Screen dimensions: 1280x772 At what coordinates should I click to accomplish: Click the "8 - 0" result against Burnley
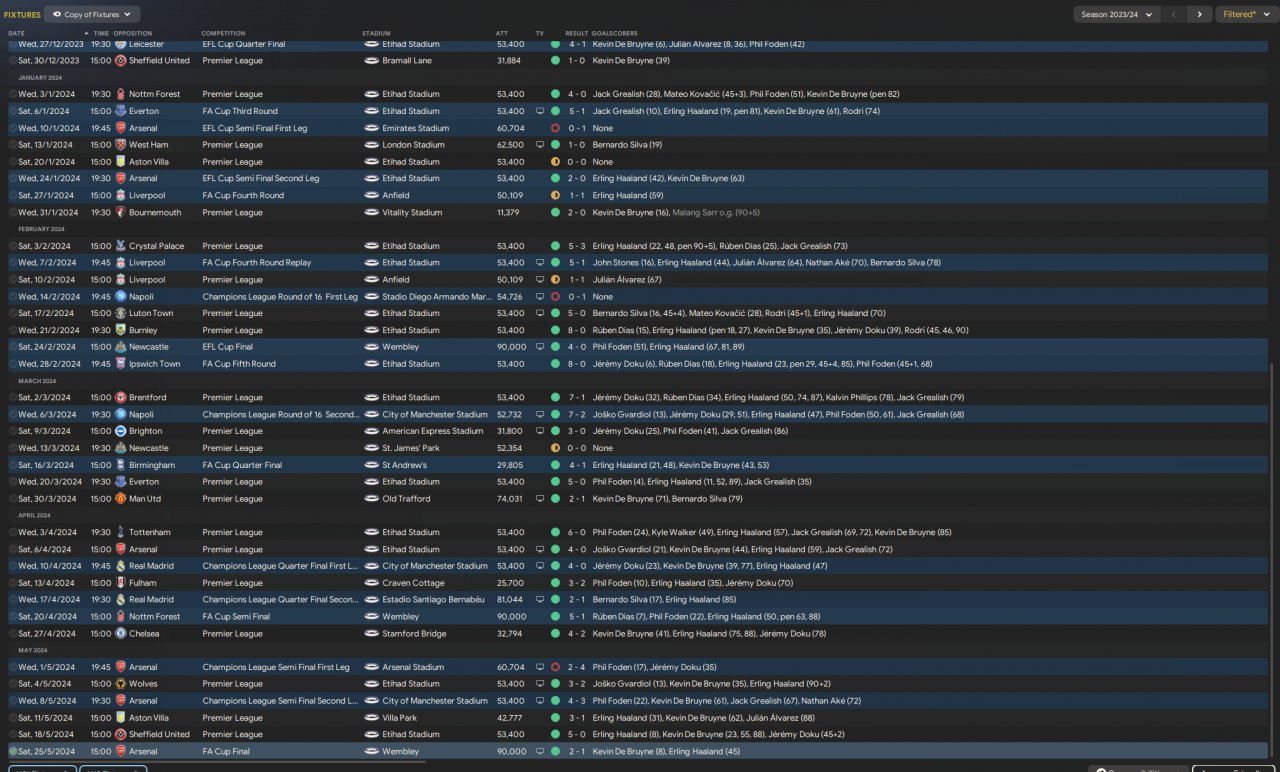click(x=579, y=330)
